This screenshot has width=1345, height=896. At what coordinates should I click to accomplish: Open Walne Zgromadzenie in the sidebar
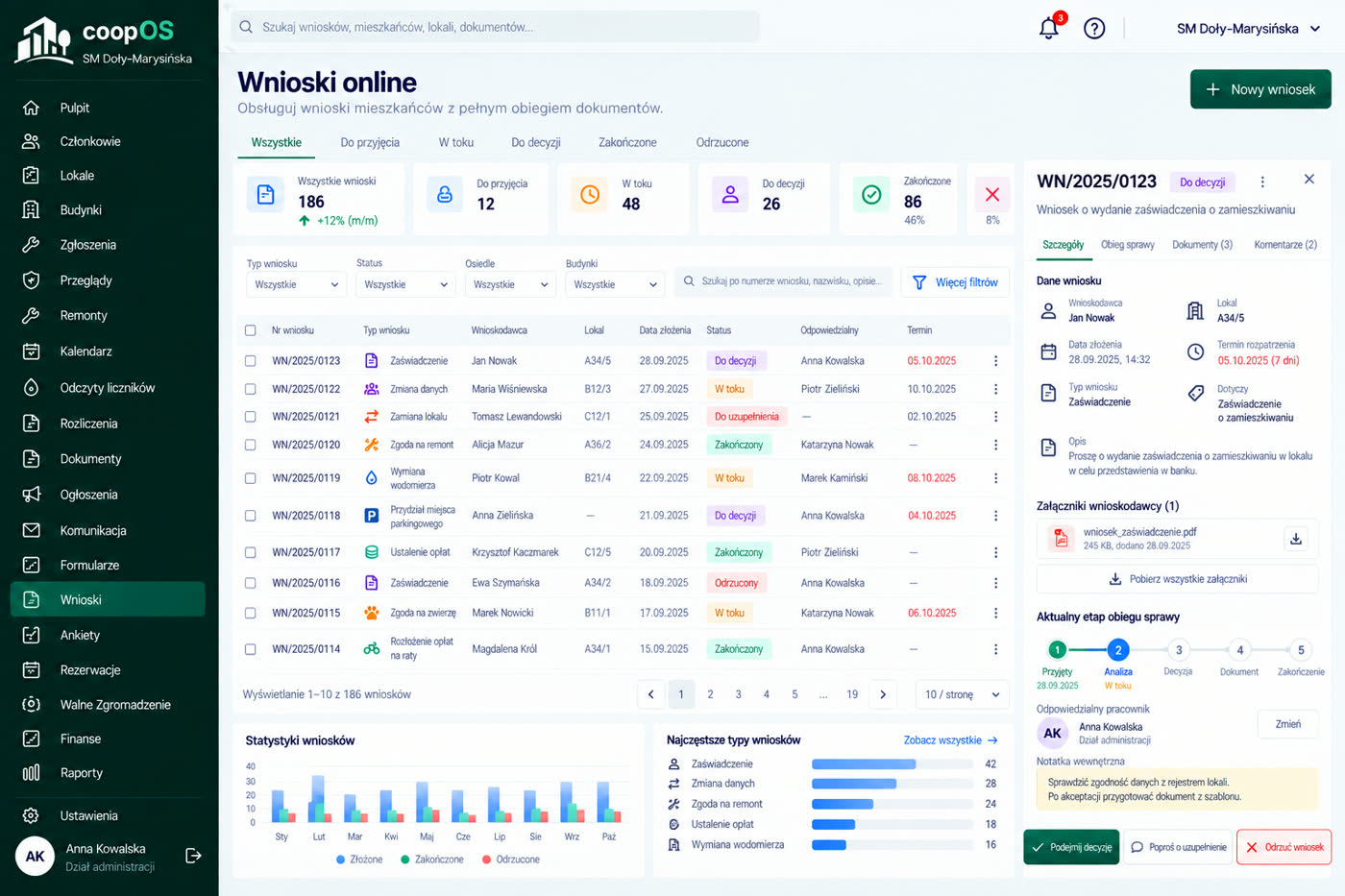tap(108, 705)
